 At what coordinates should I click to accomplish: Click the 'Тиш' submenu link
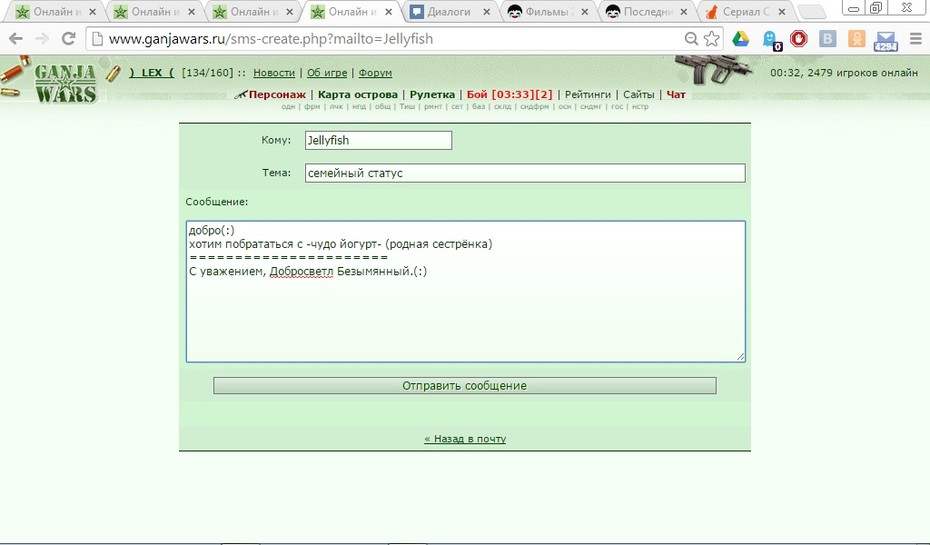pos(407,107)
